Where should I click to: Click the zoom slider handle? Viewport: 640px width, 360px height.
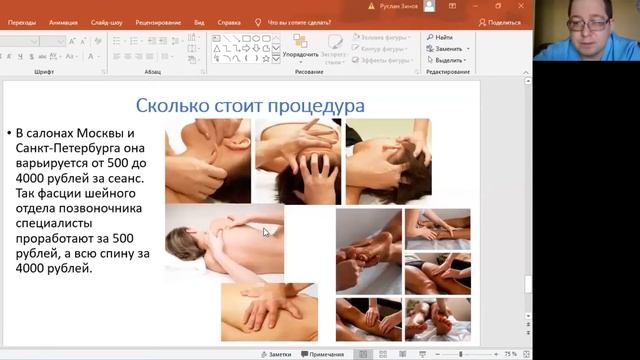461,354
